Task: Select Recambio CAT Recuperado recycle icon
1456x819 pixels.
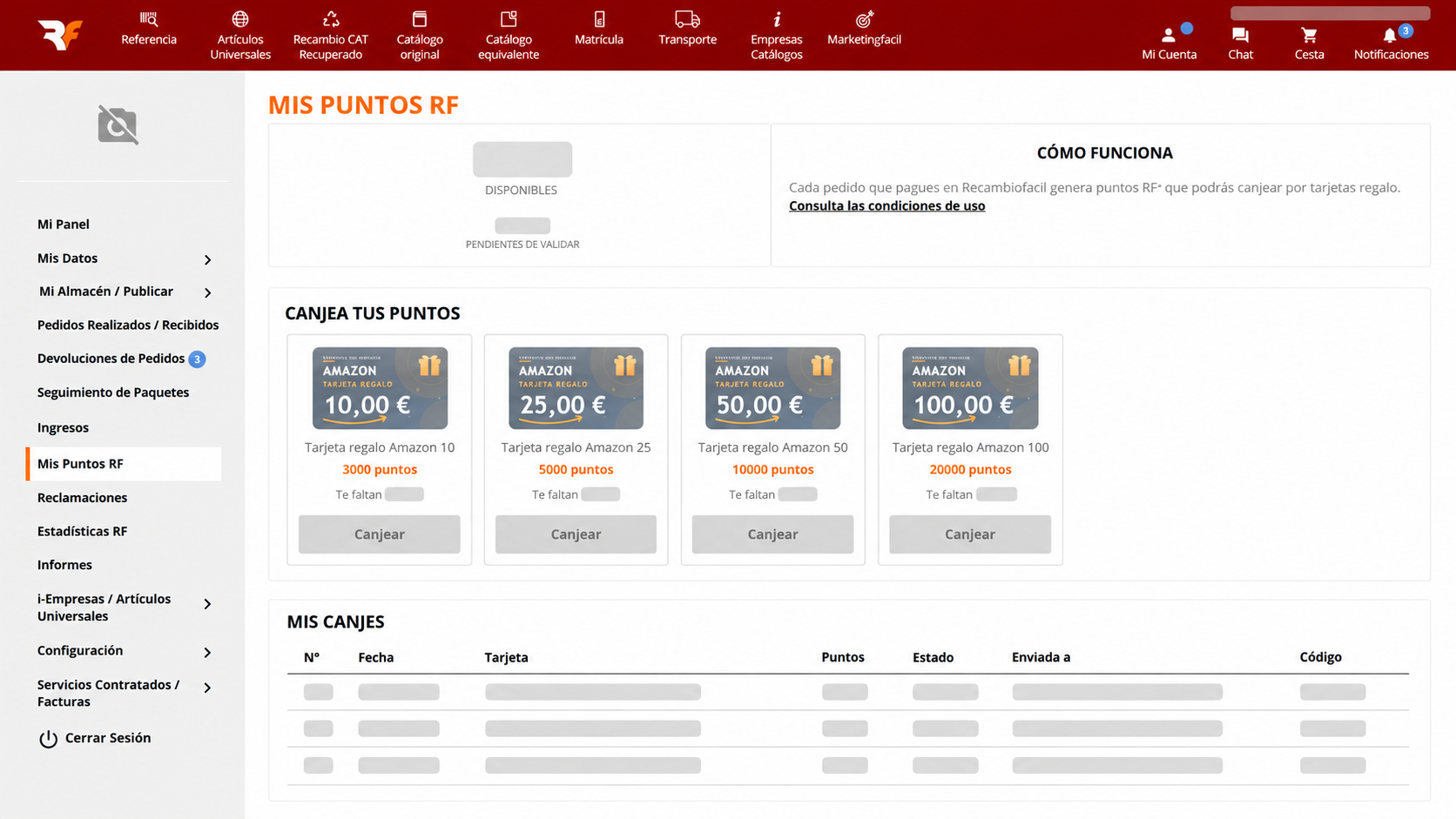Action: [x=331, y=18]
